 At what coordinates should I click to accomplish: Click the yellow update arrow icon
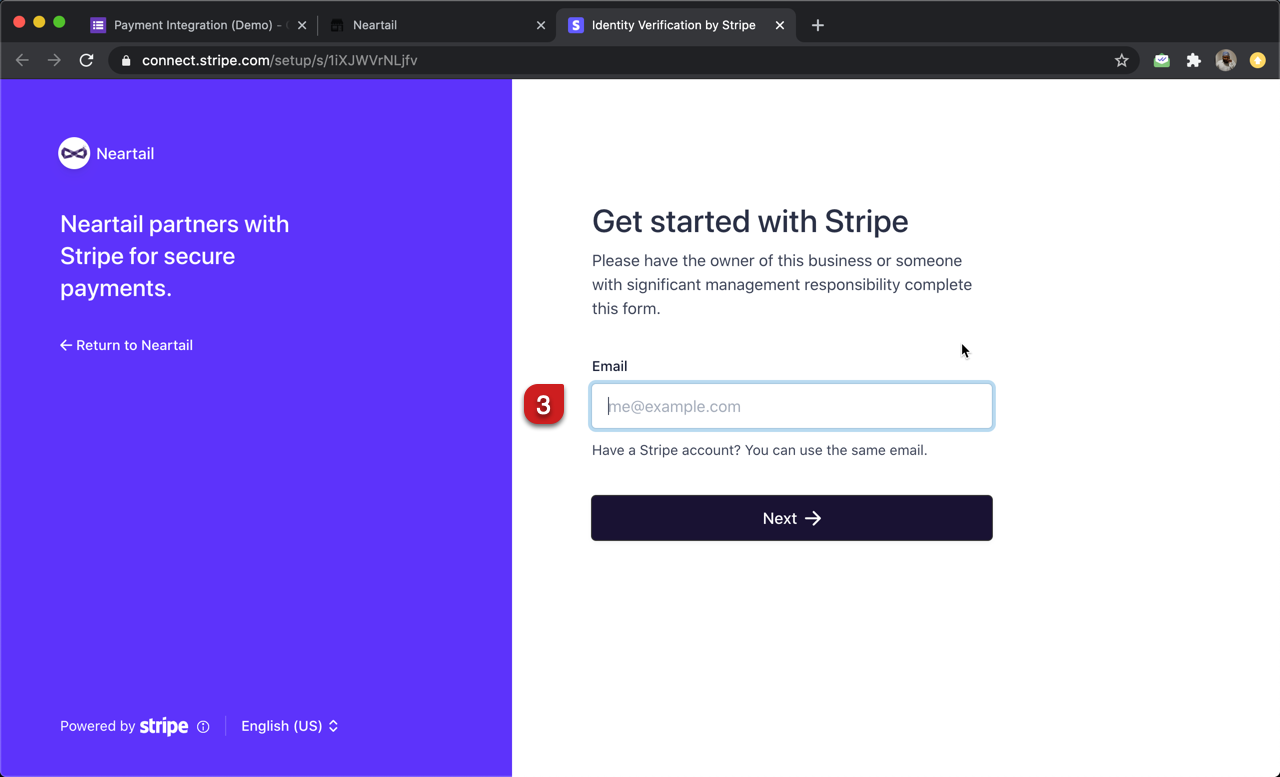pyautogui.click(x=1257, y=60)
